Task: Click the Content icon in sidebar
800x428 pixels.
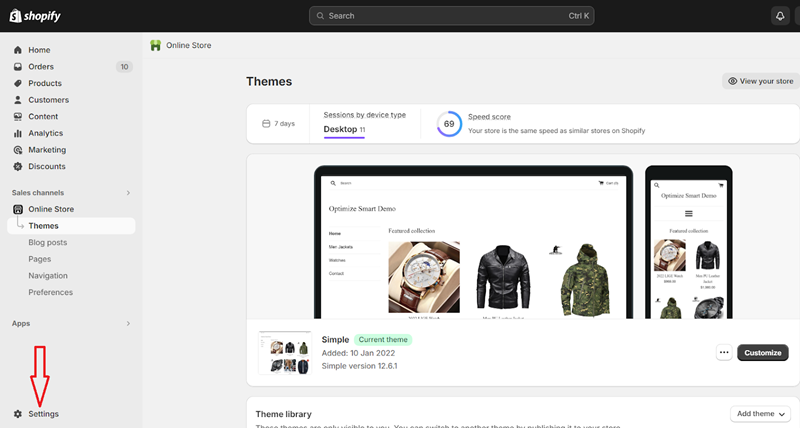Action: click(x=18, y=116)
